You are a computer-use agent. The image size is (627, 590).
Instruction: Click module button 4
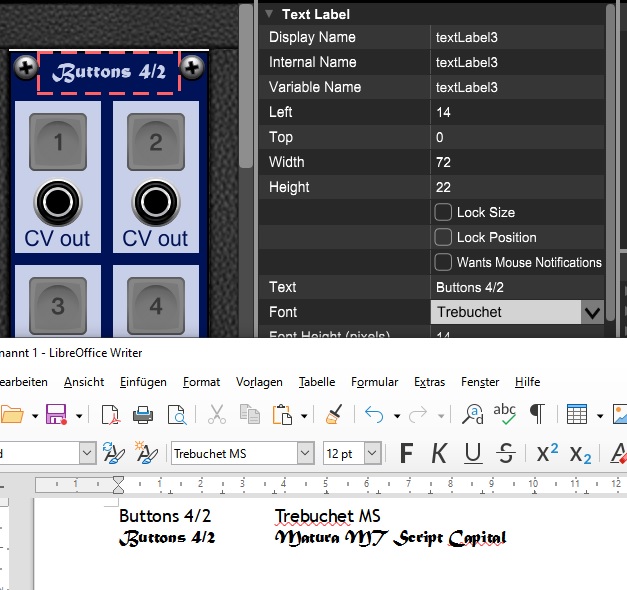(156, 306)
